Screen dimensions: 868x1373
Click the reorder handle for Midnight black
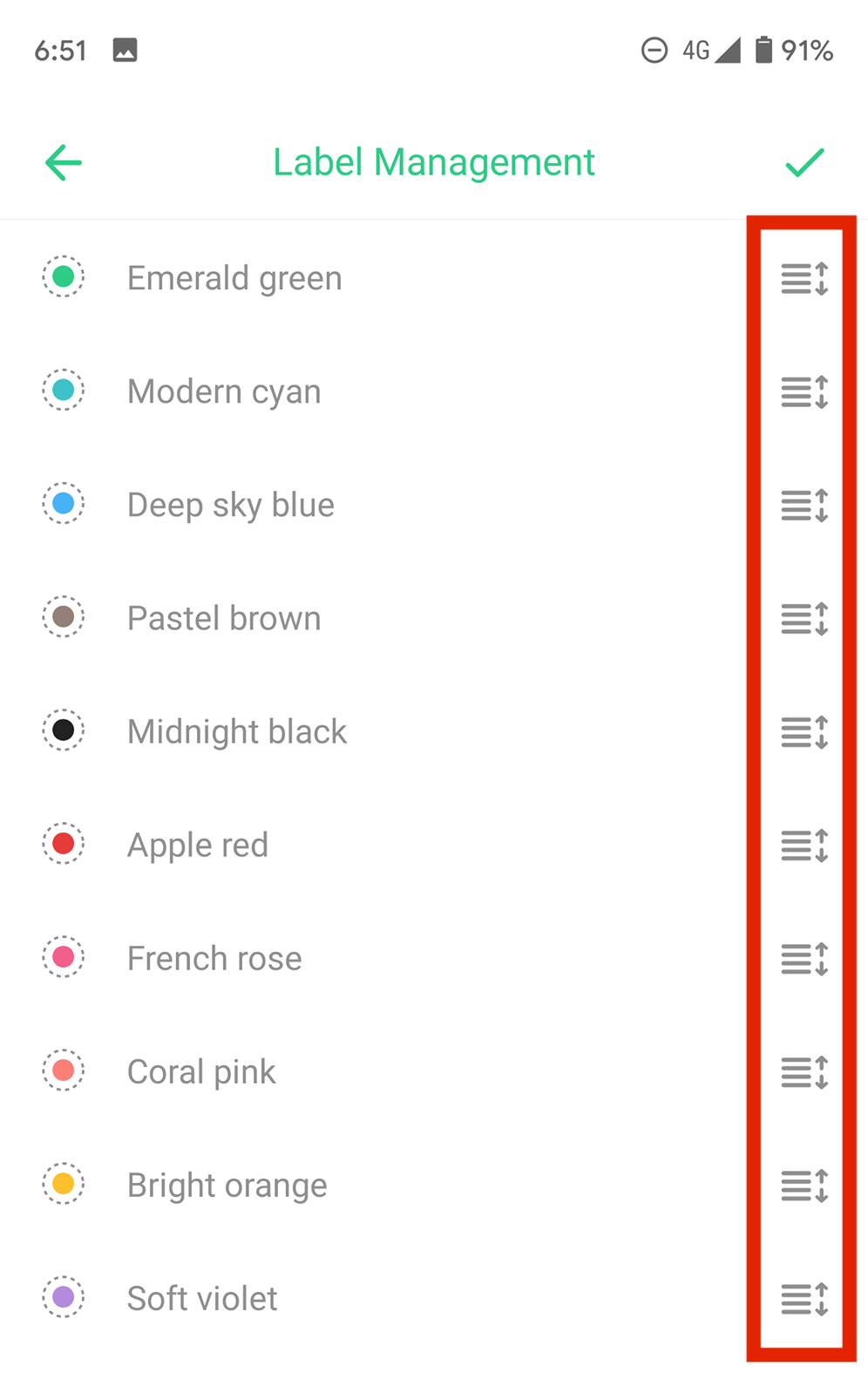(x=802, y=732)
